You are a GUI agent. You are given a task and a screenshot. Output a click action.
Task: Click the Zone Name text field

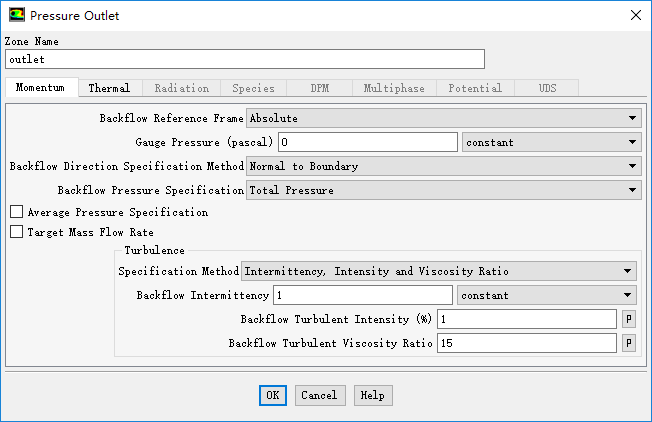(244, 59)
